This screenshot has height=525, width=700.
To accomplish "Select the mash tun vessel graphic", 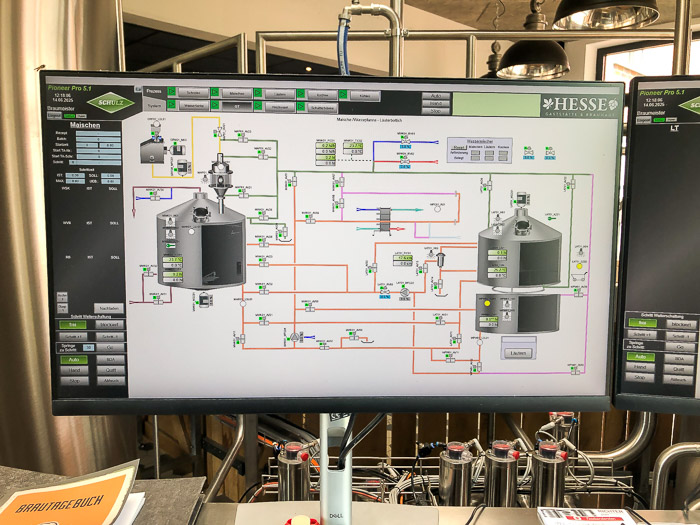I will [201, 241].
